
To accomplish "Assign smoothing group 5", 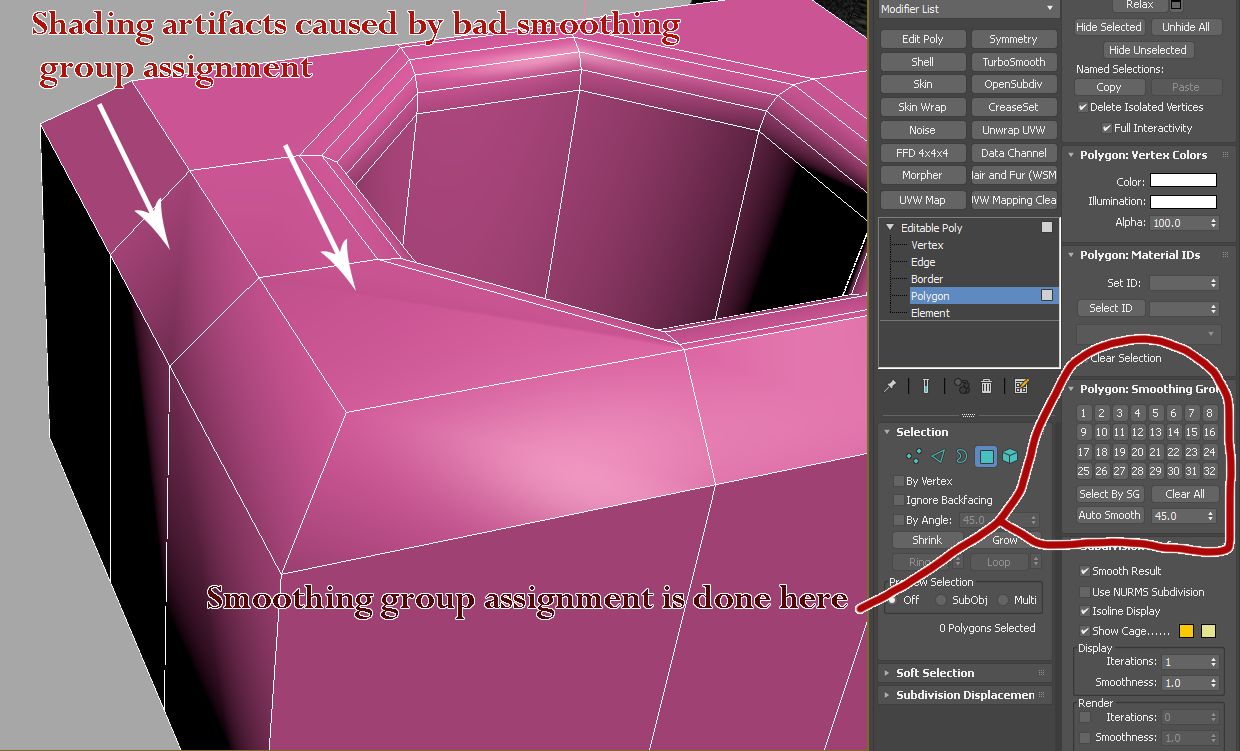I will point(1156,413).
